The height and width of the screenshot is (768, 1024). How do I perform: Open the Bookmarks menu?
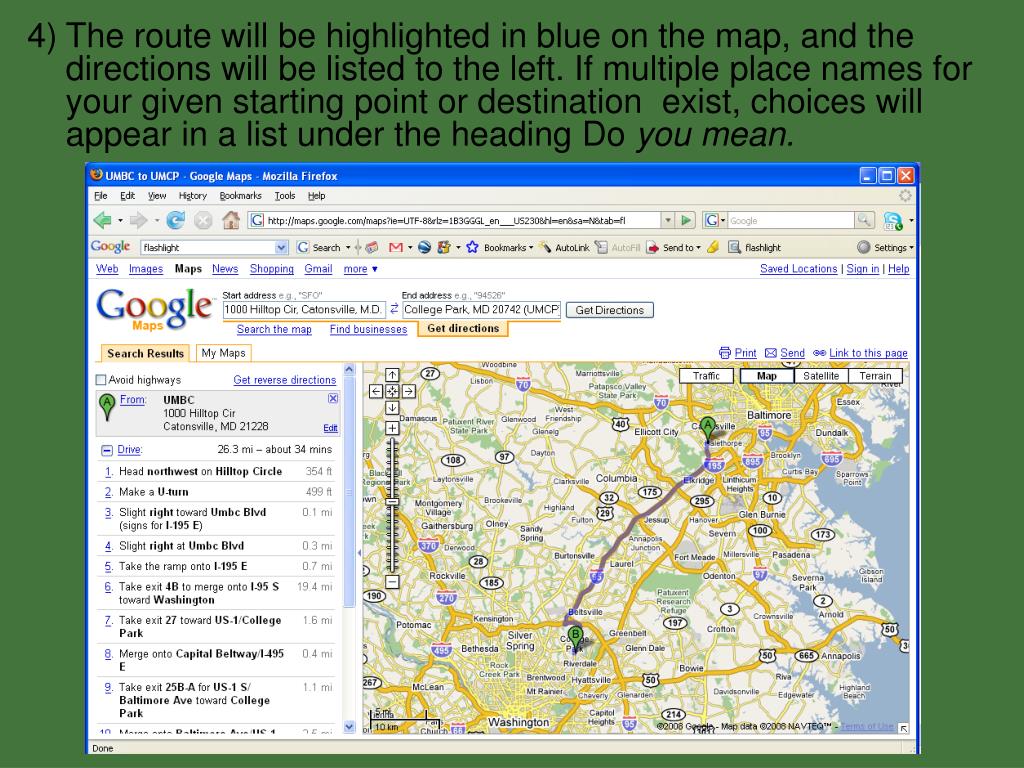pos(240,195)
